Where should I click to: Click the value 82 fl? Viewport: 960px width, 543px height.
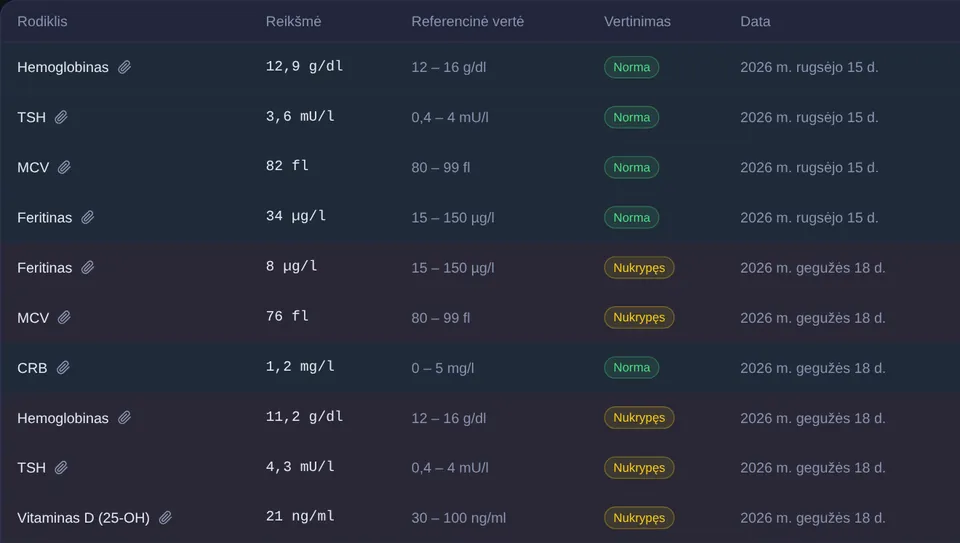pos(287,167)
